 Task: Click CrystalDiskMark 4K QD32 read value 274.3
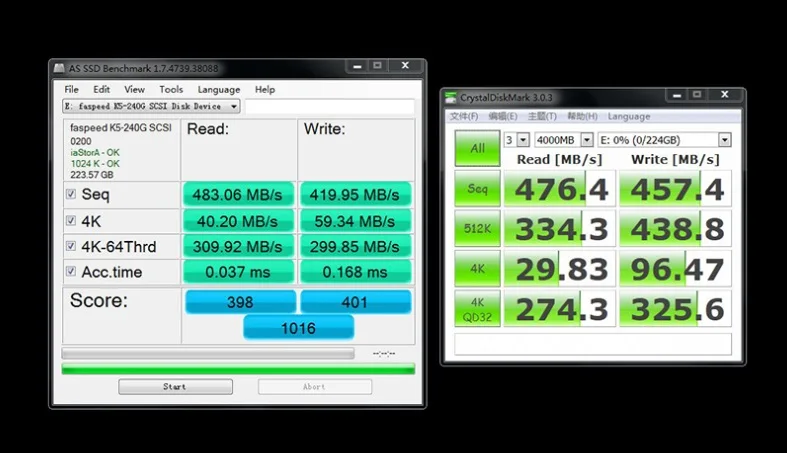[x=560, y=309]
